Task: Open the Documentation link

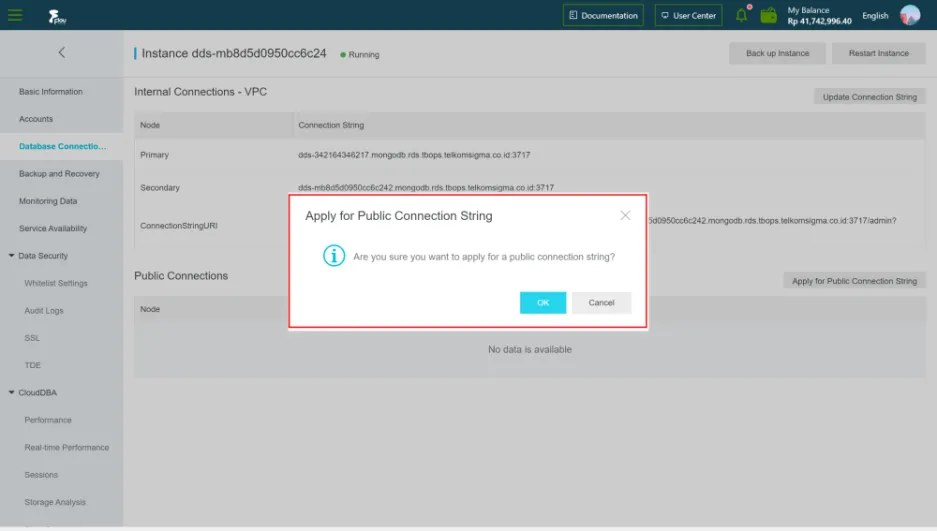Action: point(603,15)
